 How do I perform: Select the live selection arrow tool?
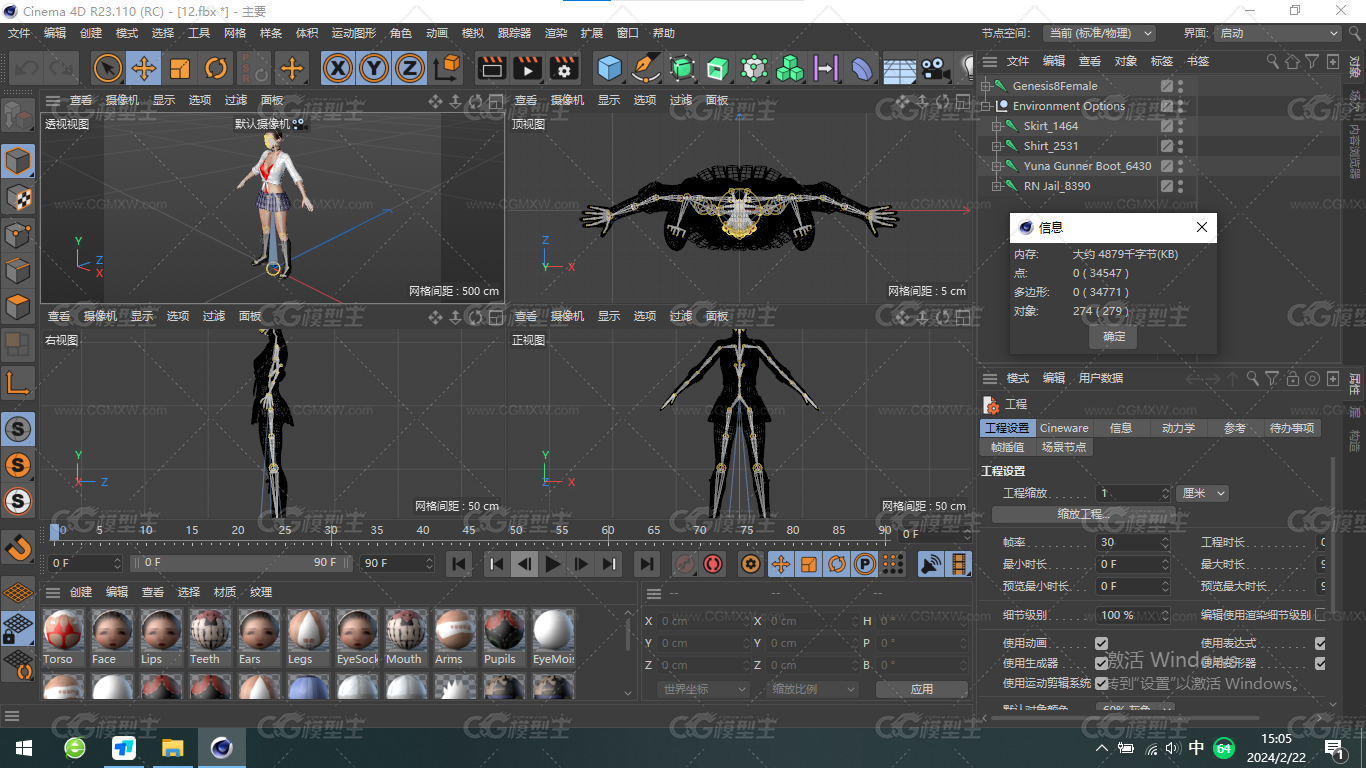pos(108,68)
